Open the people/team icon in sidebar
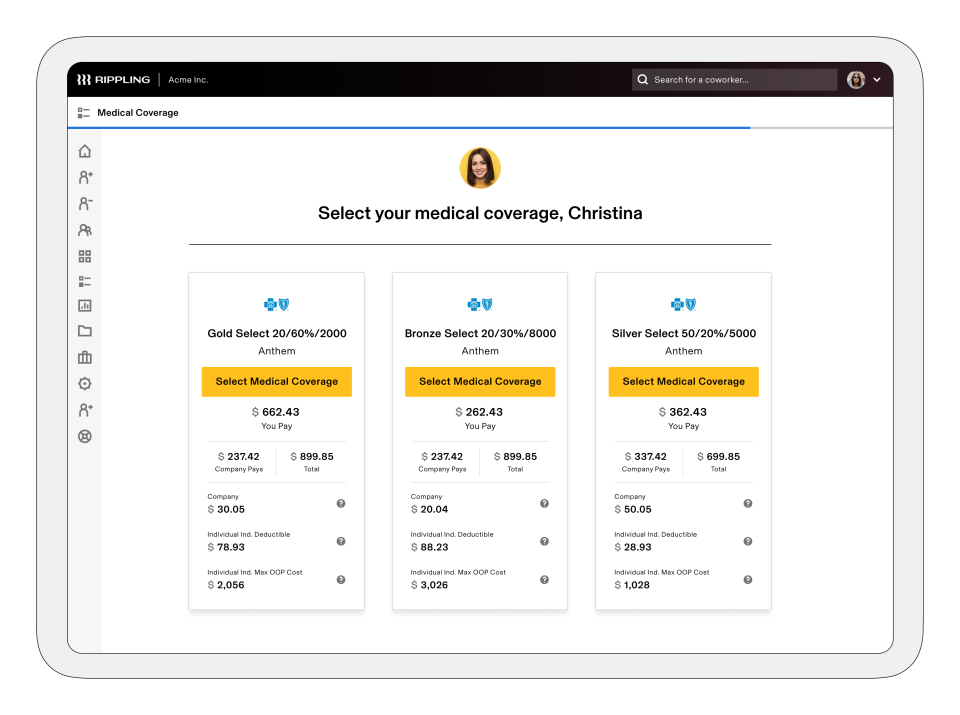This screenshot has height=715, width=960. click(85, 229)
